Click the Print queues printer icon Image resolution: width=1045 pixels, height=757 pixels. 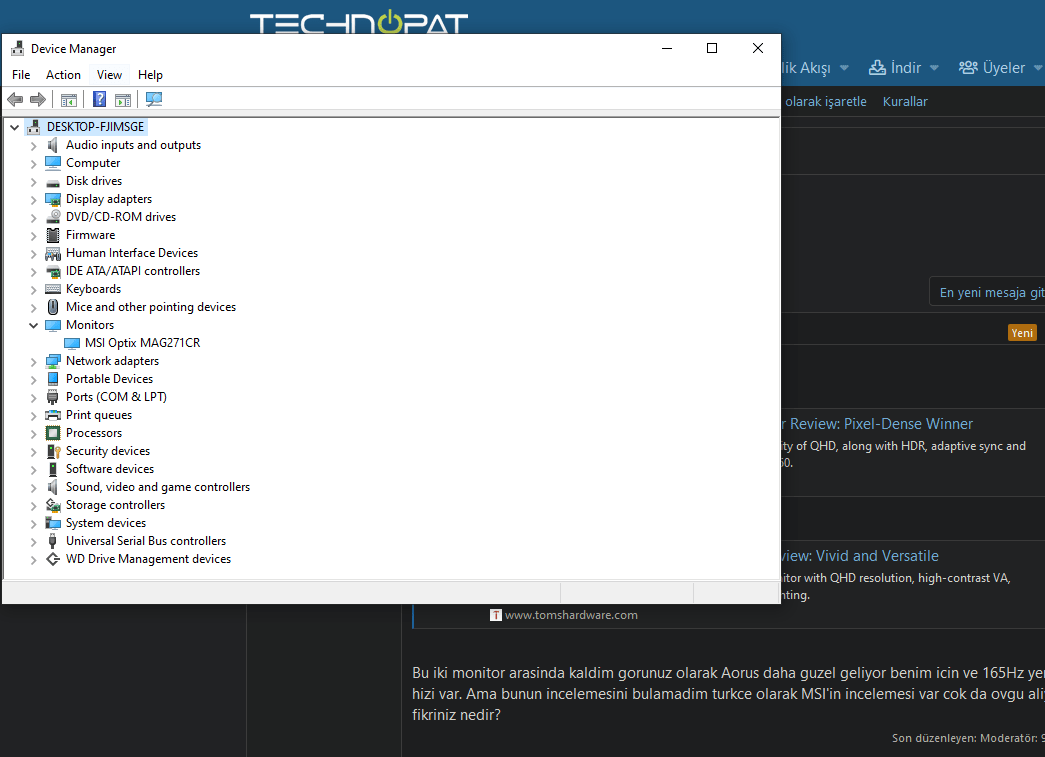pyautogui.click(x=53, y=415)
